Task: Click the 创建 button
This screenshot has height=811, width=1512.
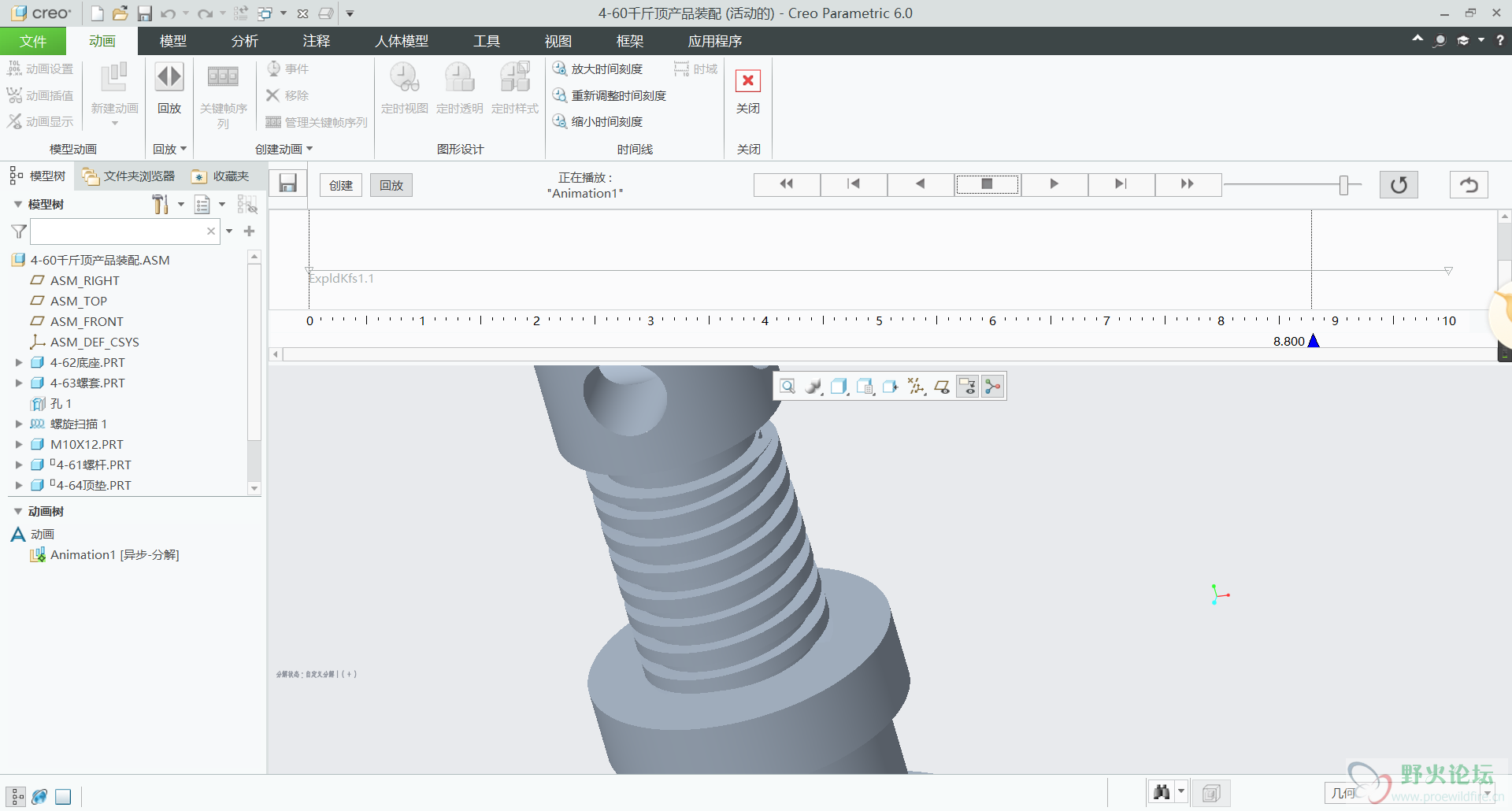Action: 341,185
